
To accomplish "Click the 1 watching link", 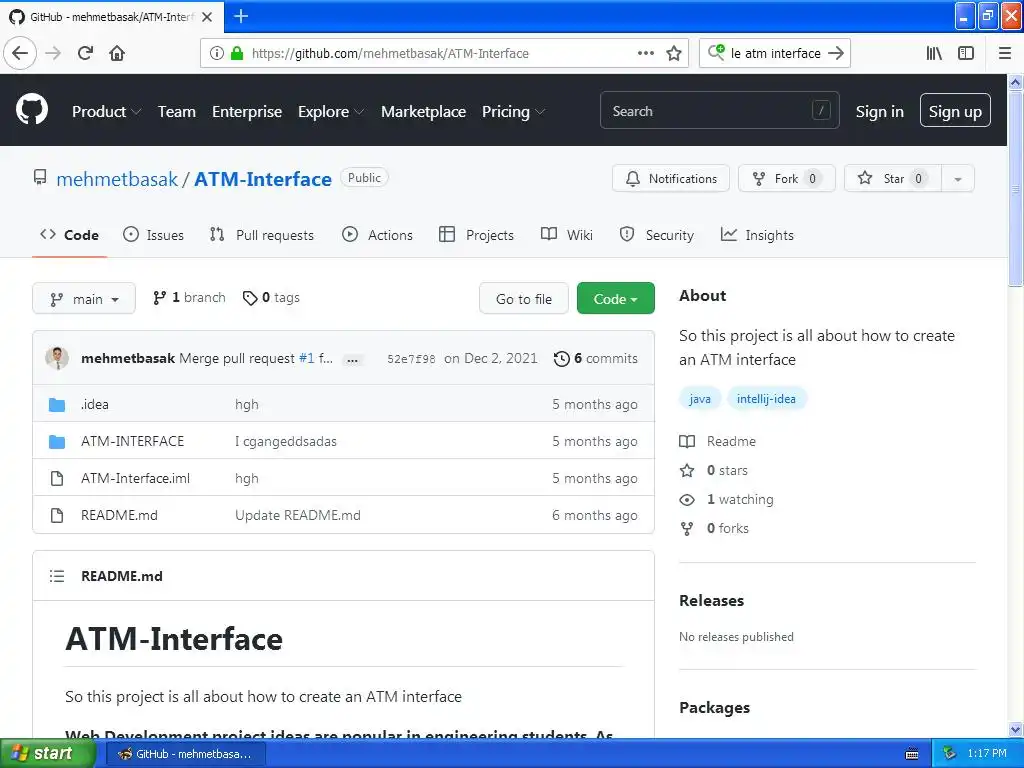I will (x=726, y=500).
